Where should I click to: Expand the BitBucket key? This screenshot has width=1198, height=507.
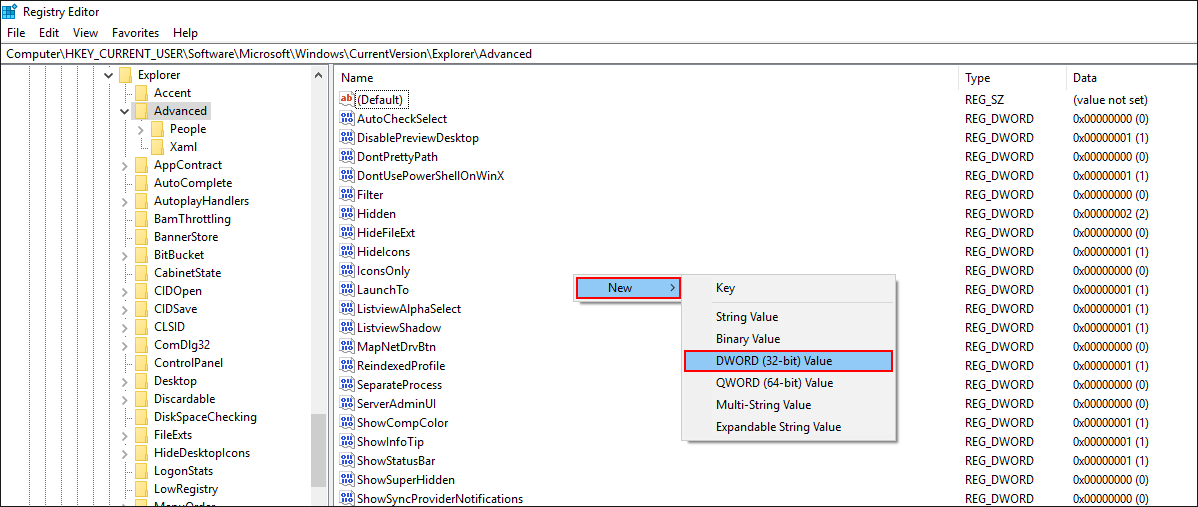tap(125, 255)
